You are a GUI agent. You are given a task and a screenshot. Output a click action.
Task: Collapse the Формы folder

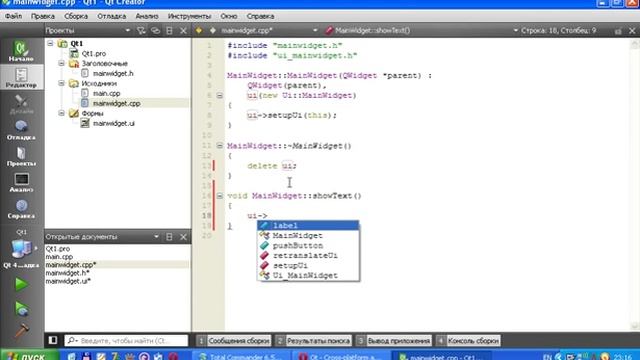coord(61,113)
